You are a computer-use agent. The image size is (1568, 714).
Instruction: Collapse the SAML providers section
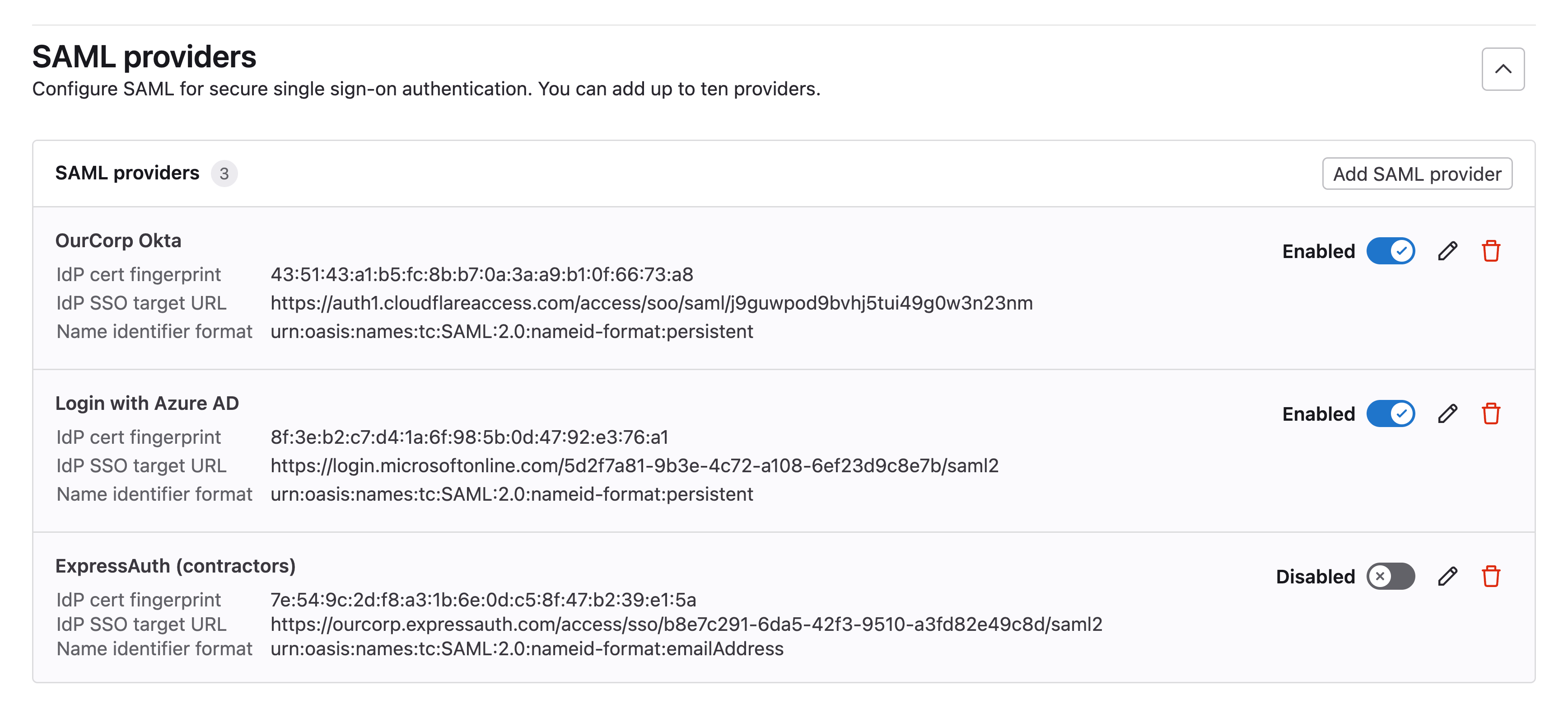(x=1503, y=69)
